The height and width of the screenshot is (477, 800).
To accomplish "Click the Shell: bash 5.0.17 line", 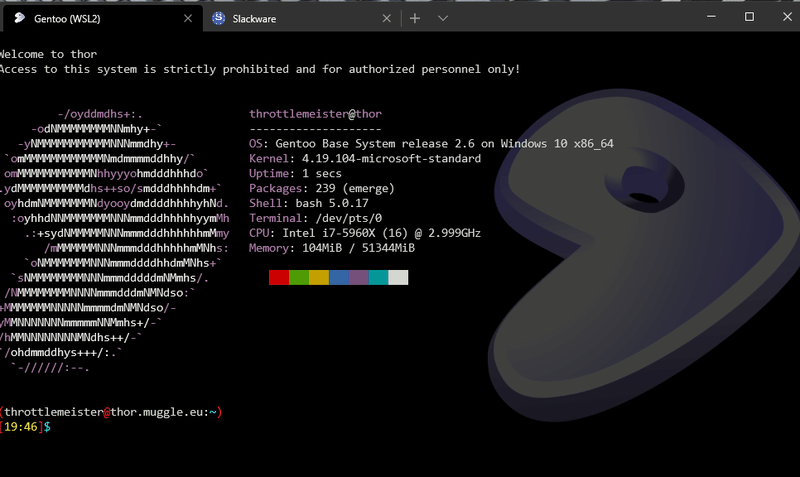I will [x=309, y=204].
